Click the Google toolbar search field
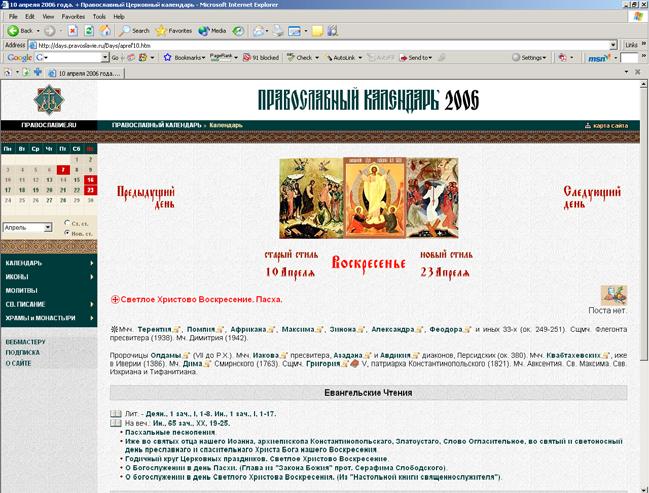 pyautogui.click(x=68, y=58)
